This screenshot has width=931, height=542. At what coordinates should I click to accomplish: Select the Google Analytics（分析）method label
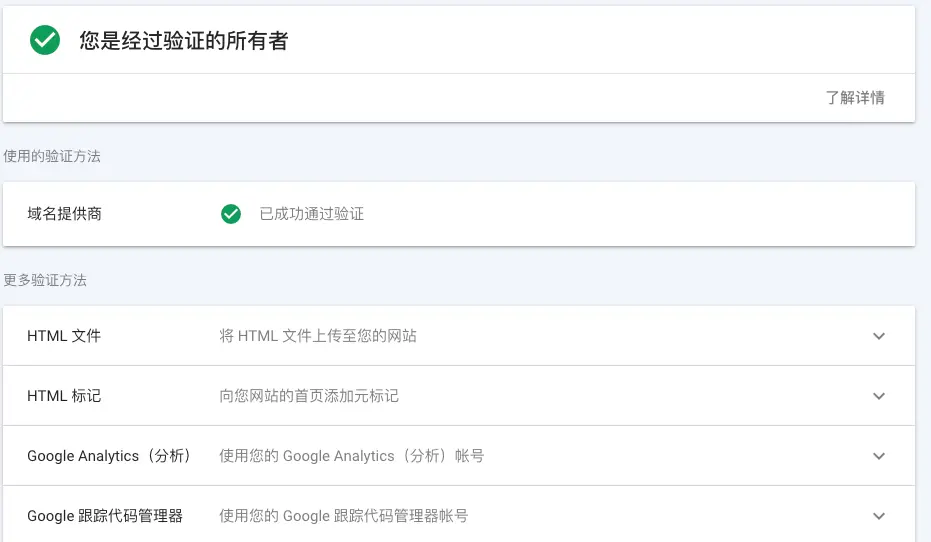tap(109, 456)
